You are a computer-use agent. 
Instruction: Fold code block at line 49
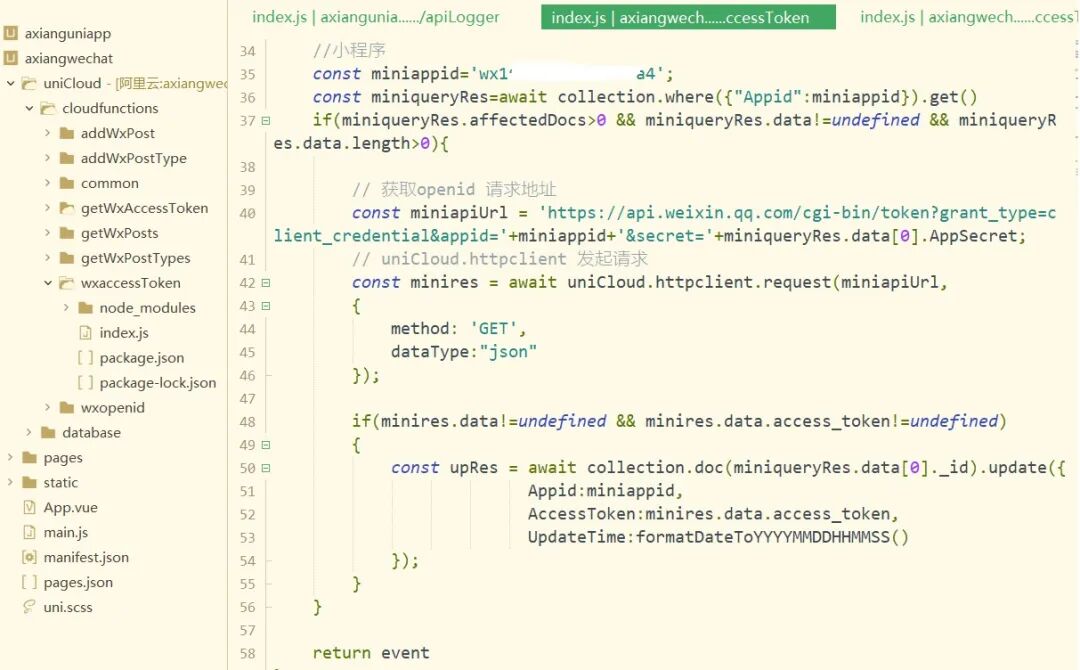(266, 445)
